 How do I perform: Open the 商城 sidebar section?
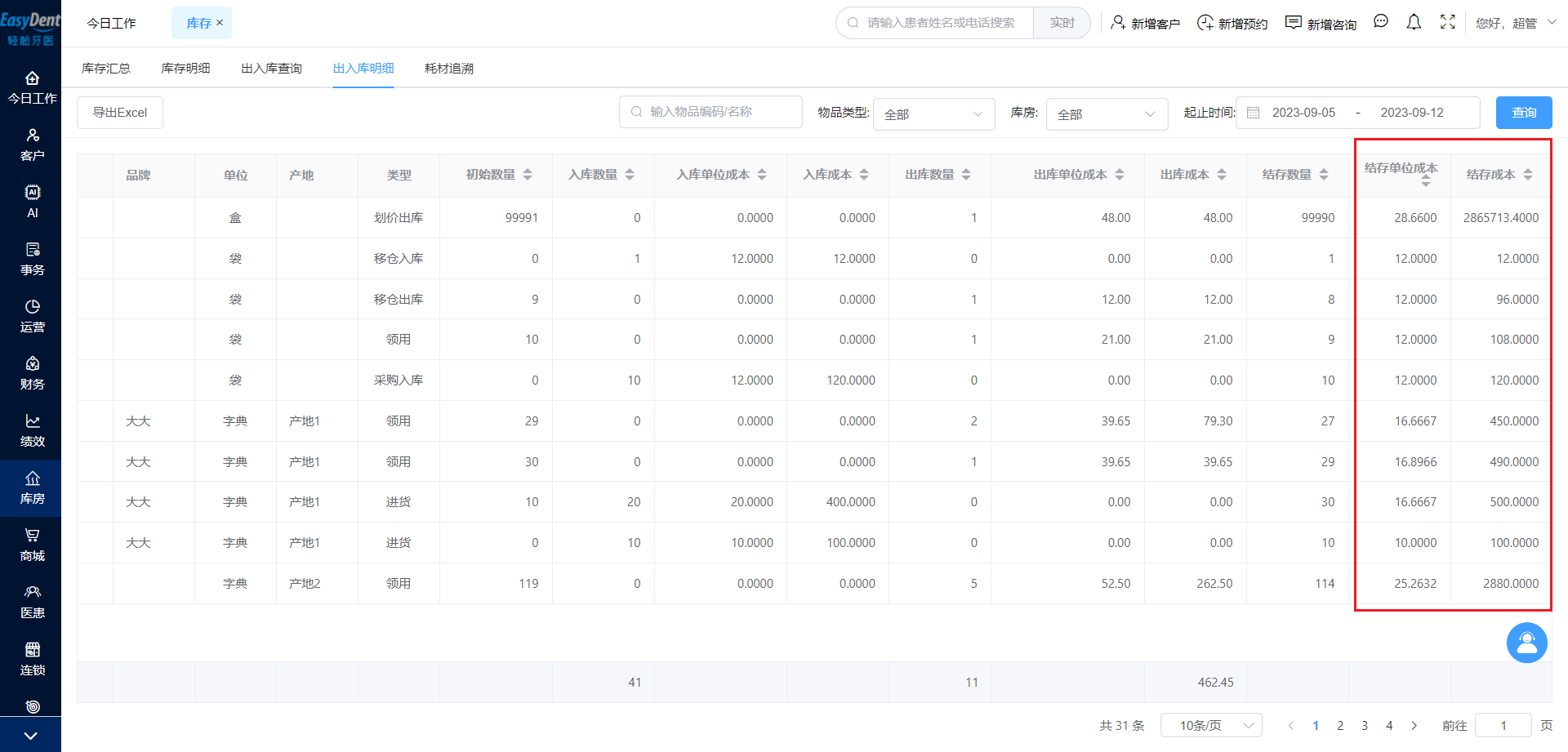pyautogui.click(x=32, y=545)
